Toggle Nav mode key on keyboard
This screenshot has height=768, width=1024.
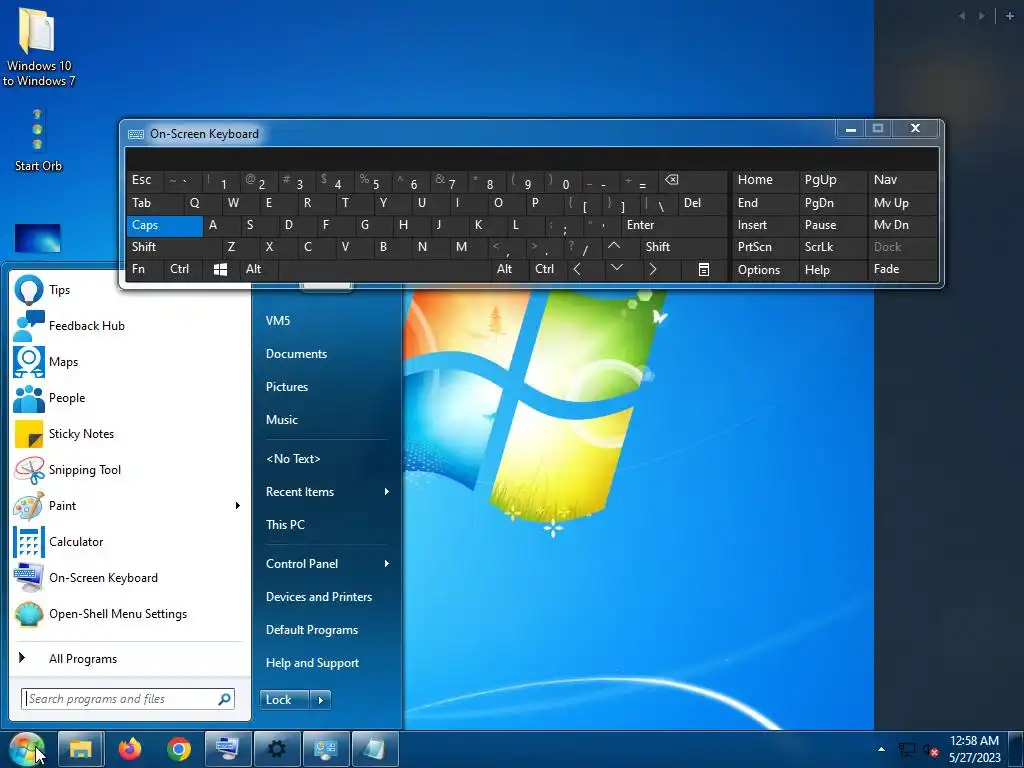[x=903, y=180]
